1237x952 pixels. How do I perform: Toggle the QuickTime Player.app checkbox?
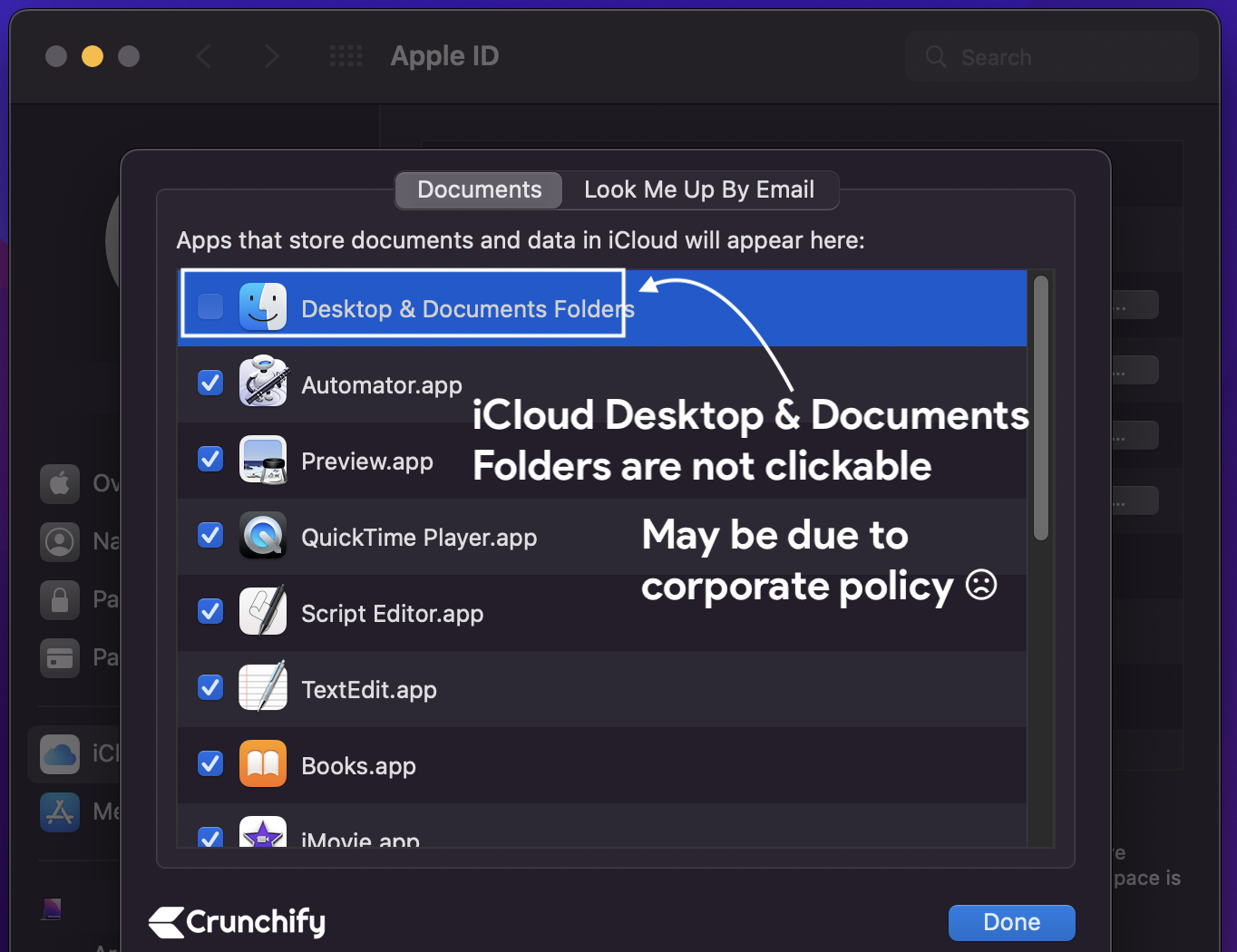(210, 535)
